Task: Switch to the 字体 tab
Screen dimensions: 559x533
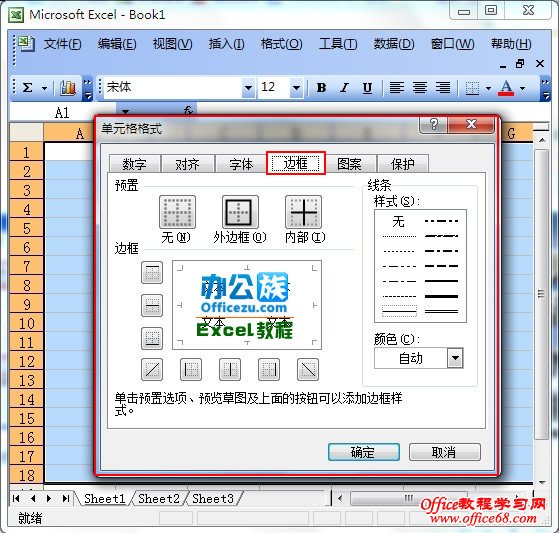Action: 241,164
